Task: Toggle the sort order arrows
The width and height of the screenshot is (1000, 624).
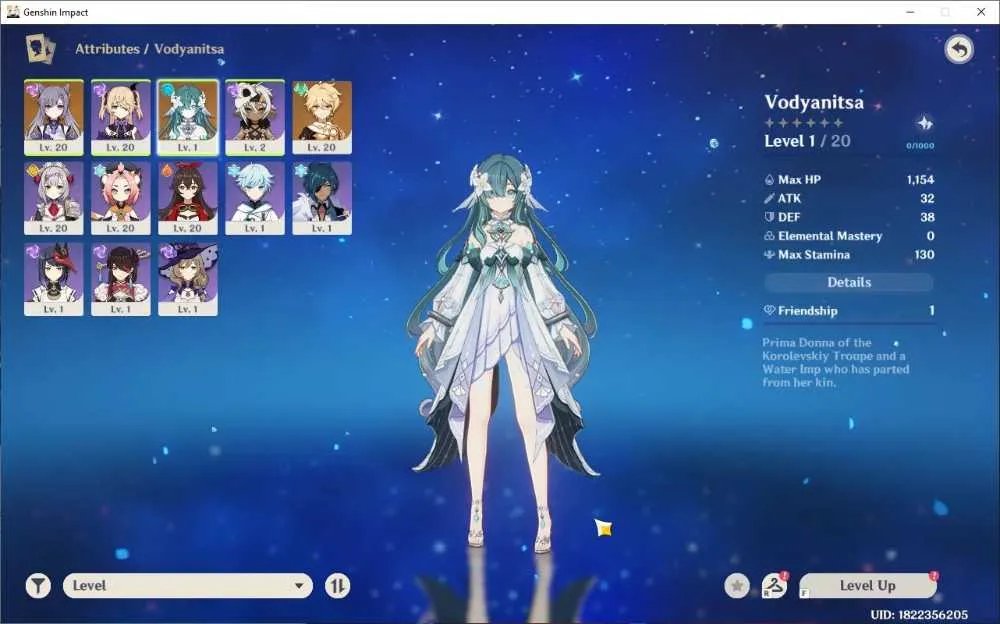Action: pyautogui.click(x=337, y=585)
